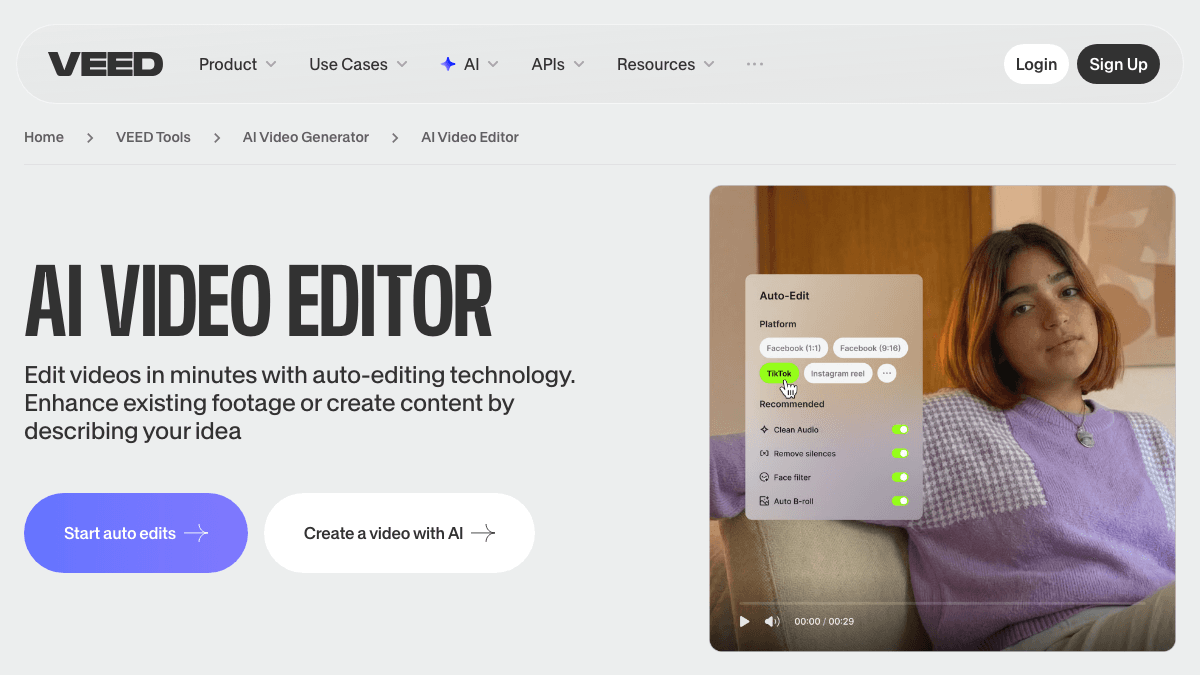This screenshot has height=675, width=1200.
Task: Click AI Video Editor breadcrumb
Action: 470,137
